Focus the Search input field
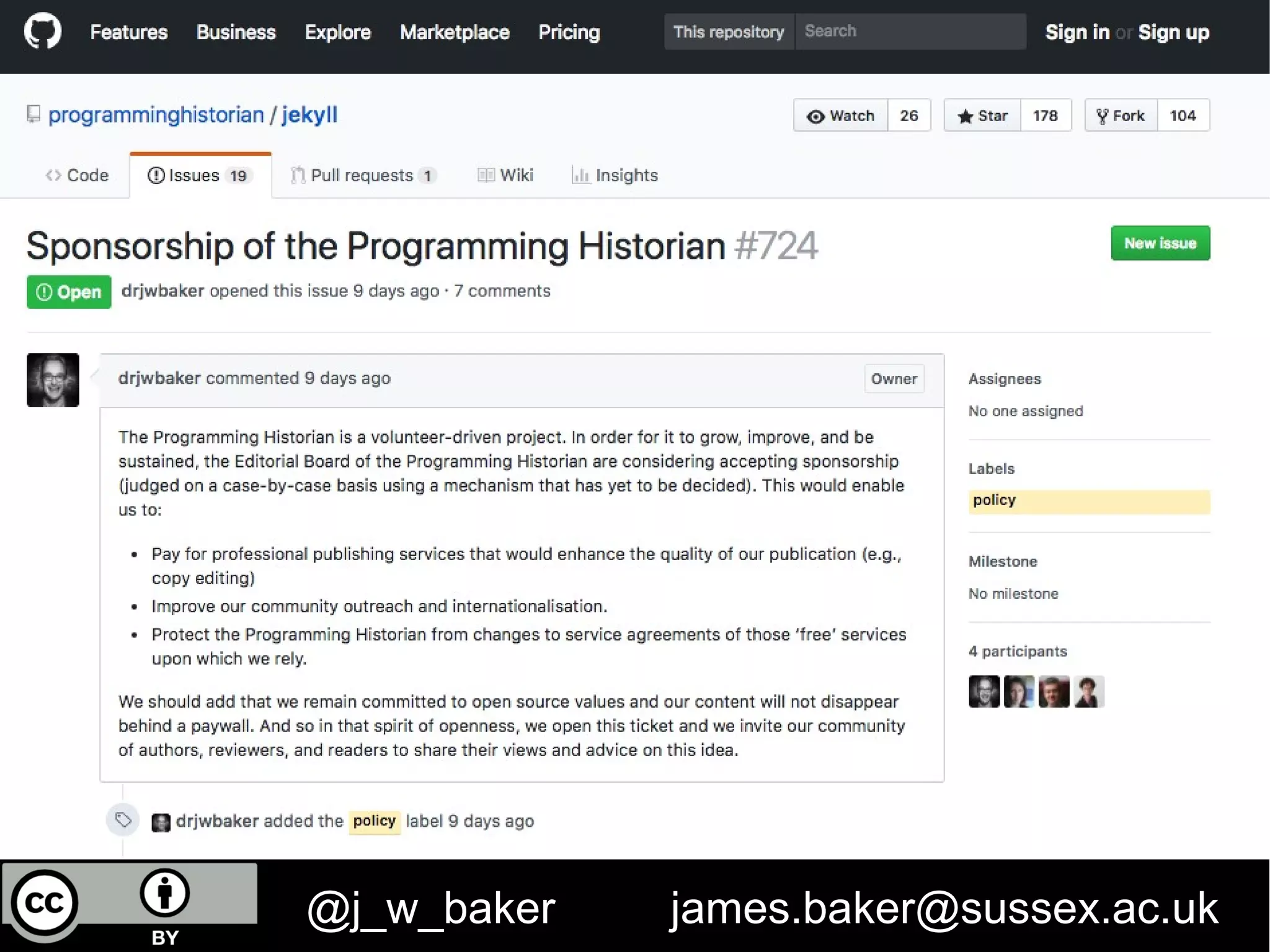The image size is (1270, 952). click(910, 32)
